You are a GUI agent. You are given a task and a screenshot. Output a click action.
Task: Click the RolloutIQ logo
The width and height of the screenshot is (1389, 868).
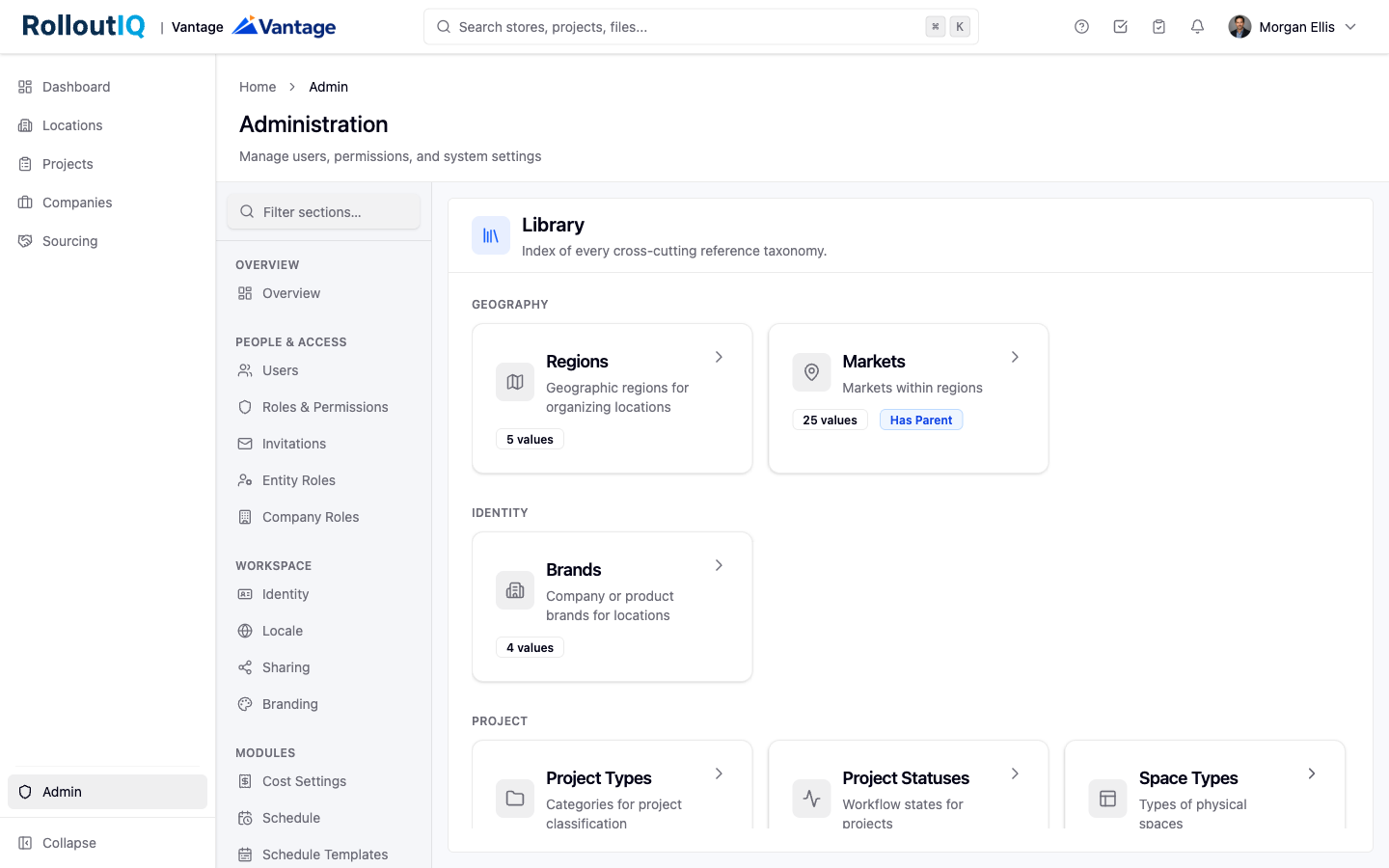click(84, 26)
